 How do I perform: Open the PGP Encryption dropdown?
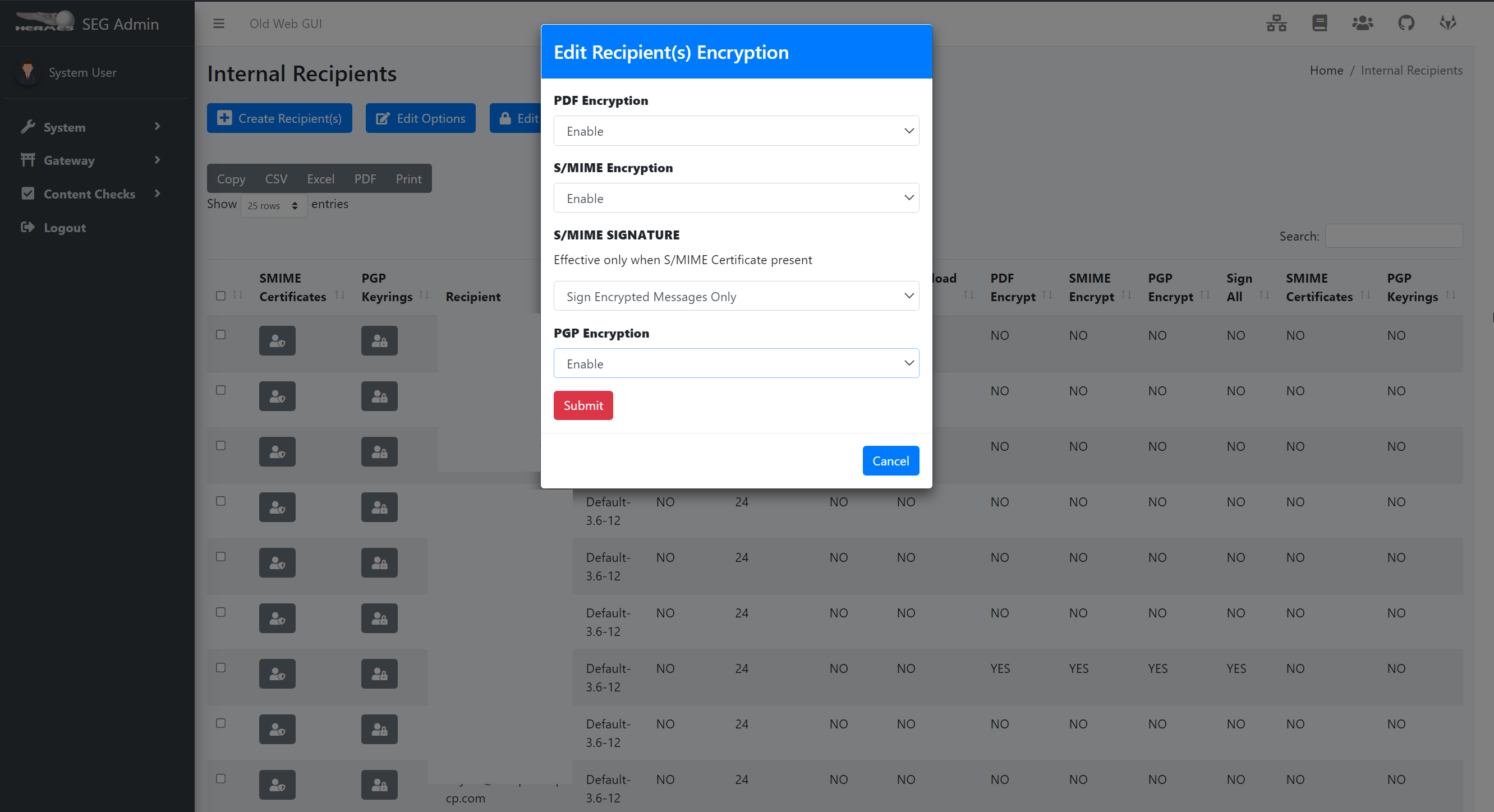[736, 363]
